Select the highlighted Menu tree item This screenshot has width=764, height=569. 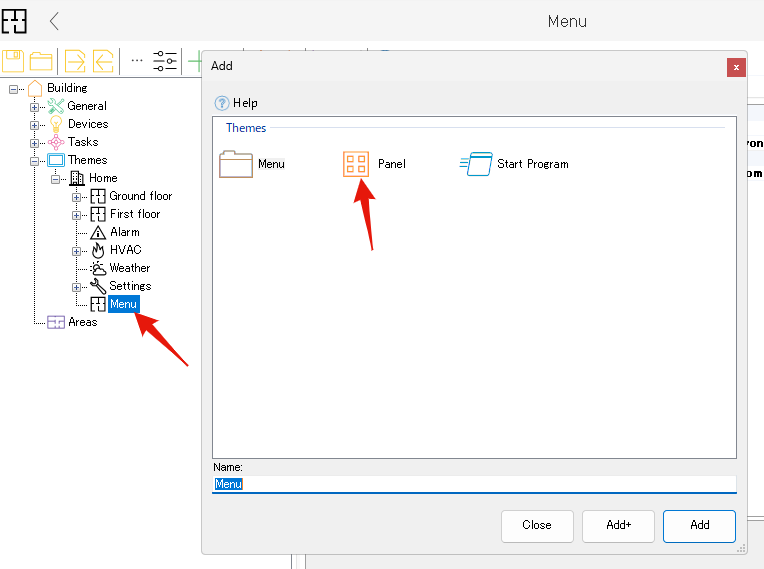pos(123,304)
